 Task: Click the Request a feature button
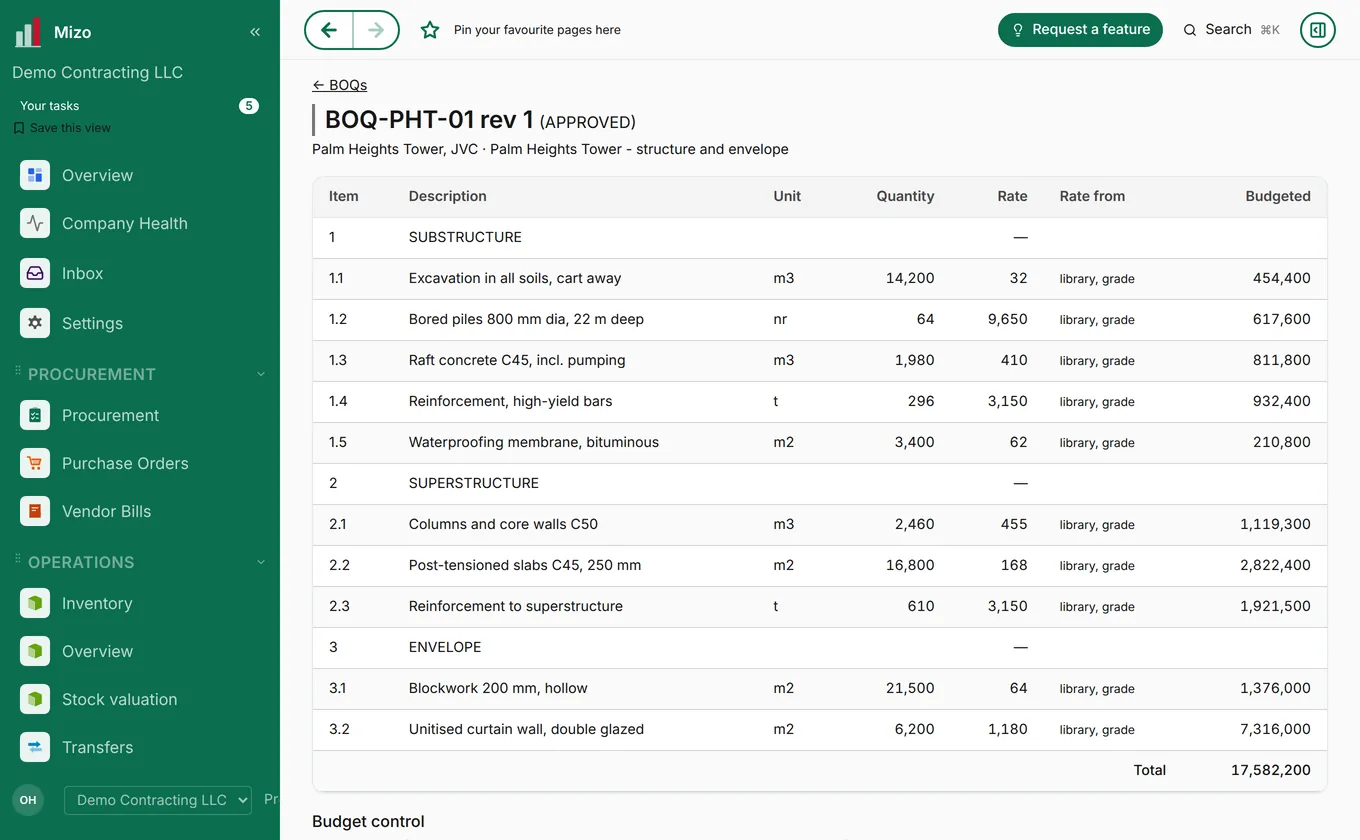coord(1080,30)
